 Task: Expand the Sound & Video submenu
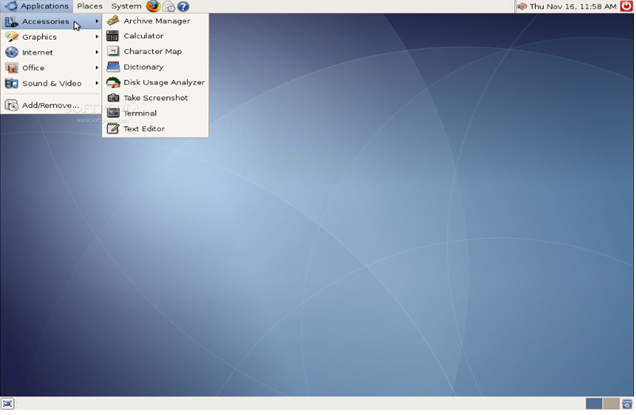(51, 83)
